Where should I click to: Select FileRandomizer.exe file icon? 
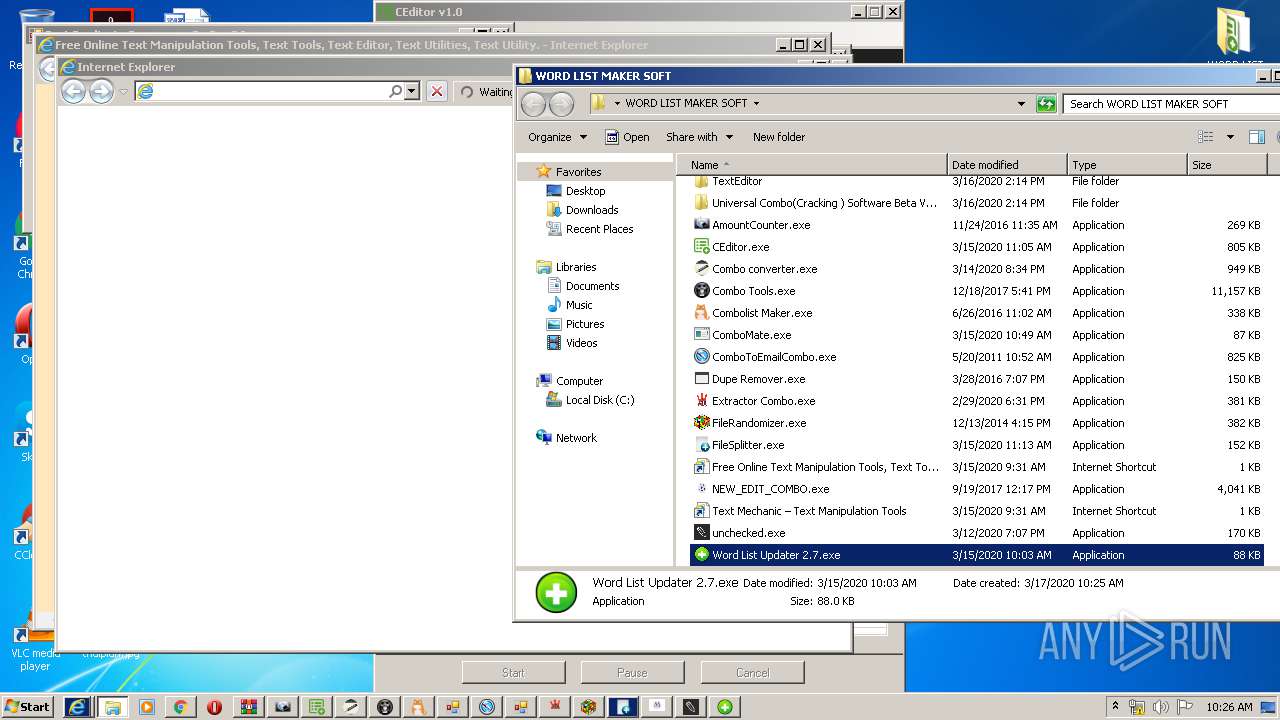tap(701, 423)
